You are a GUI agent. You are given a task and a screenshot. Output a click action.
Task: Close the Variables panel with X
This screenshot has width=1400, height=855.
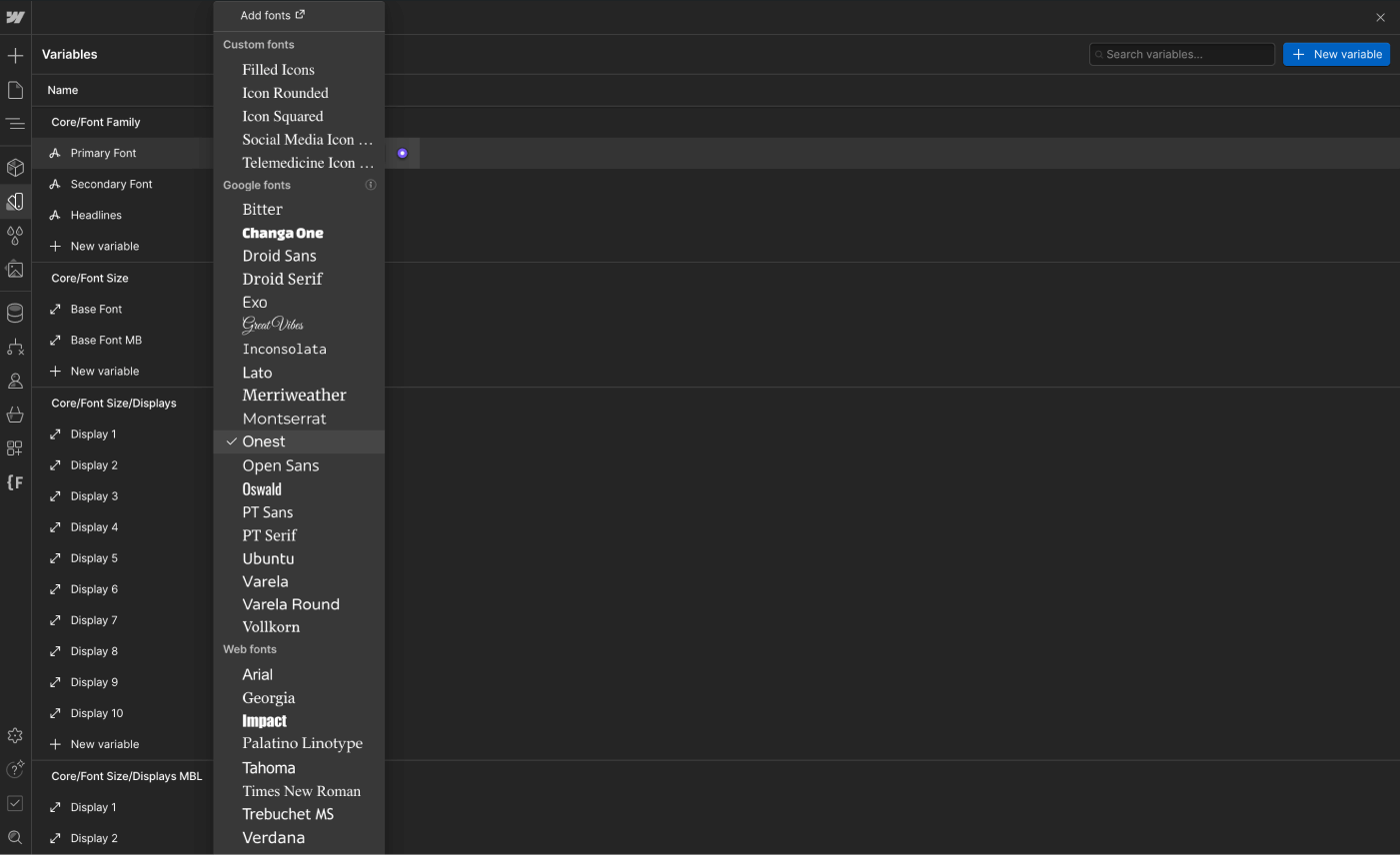click(x=1380, y=17)
